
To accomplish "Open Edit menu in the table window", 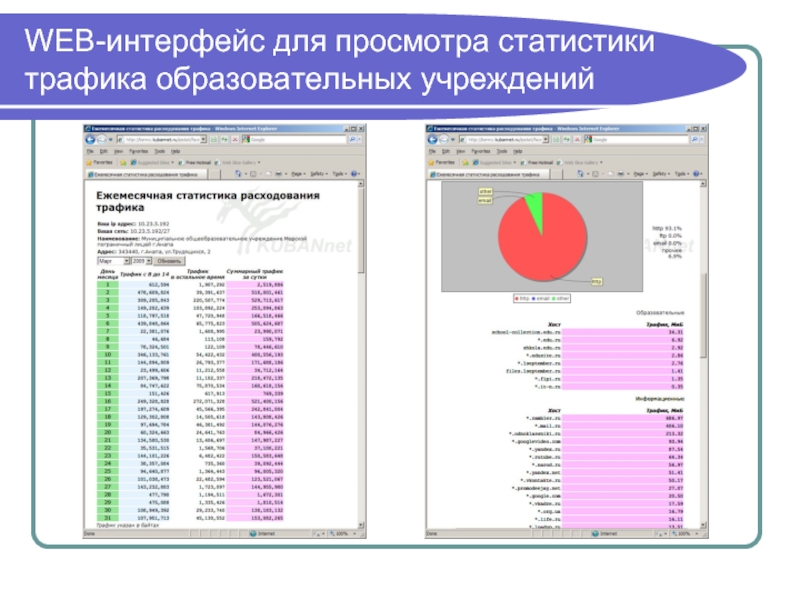I will (104, 152).
